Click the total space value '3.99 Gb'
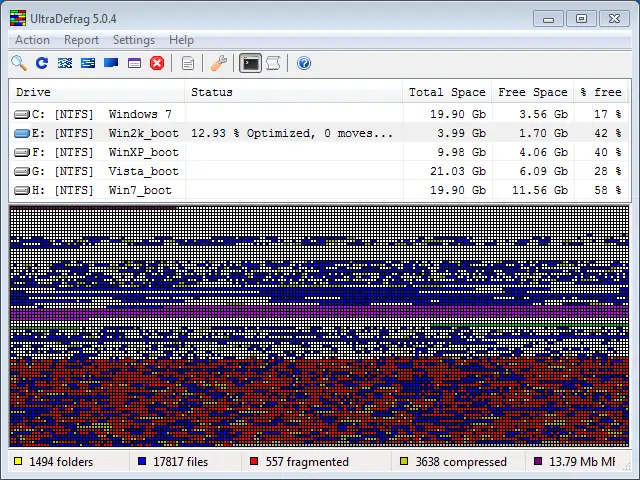The width and height of the screenshot is (640, 480). click(x=461, y=133)
